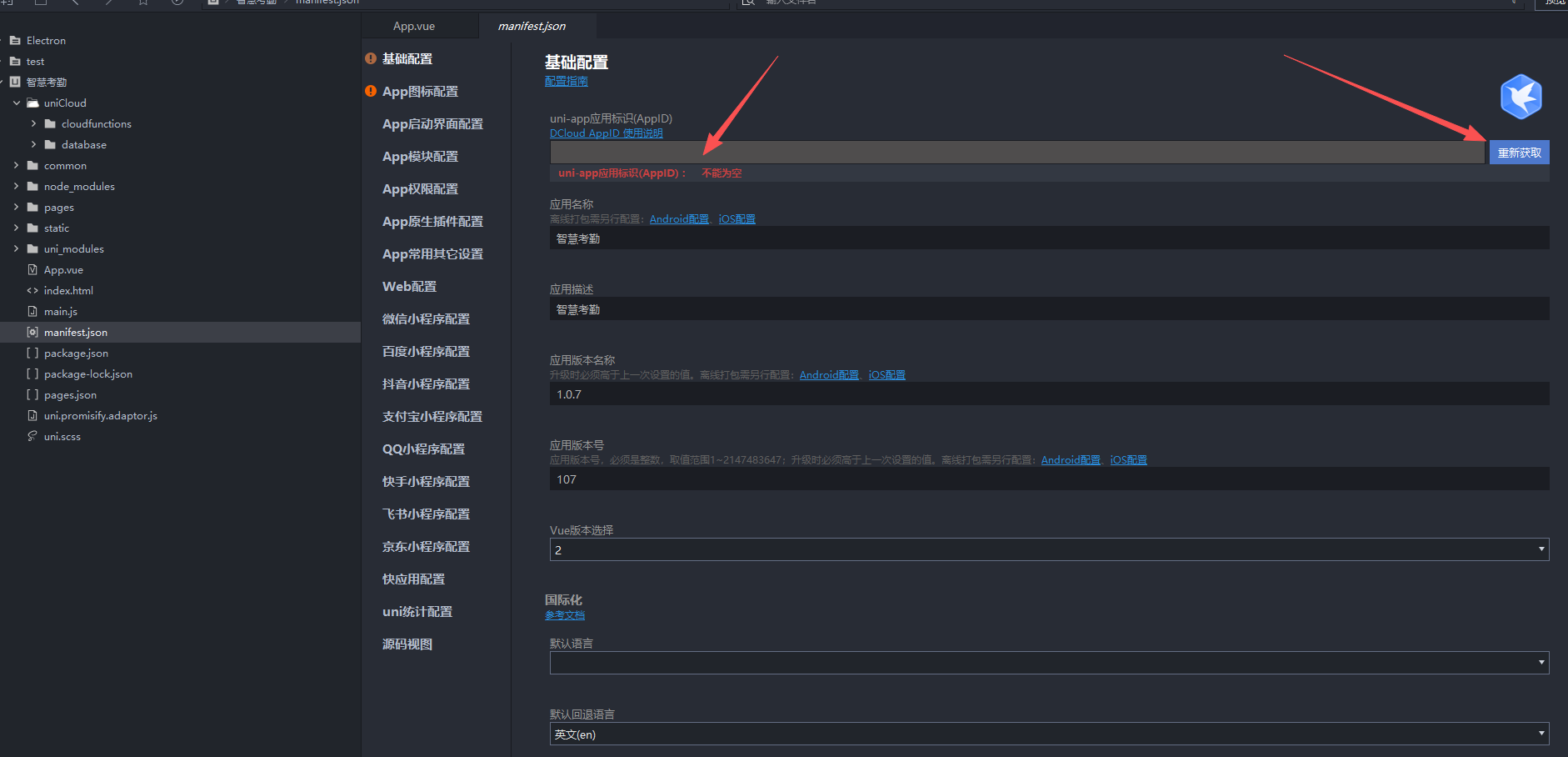Select the manifest.json file in sidebar
Image resolution: width=1568 pixels, height=757 pixels.
click(x=76, y=332)
